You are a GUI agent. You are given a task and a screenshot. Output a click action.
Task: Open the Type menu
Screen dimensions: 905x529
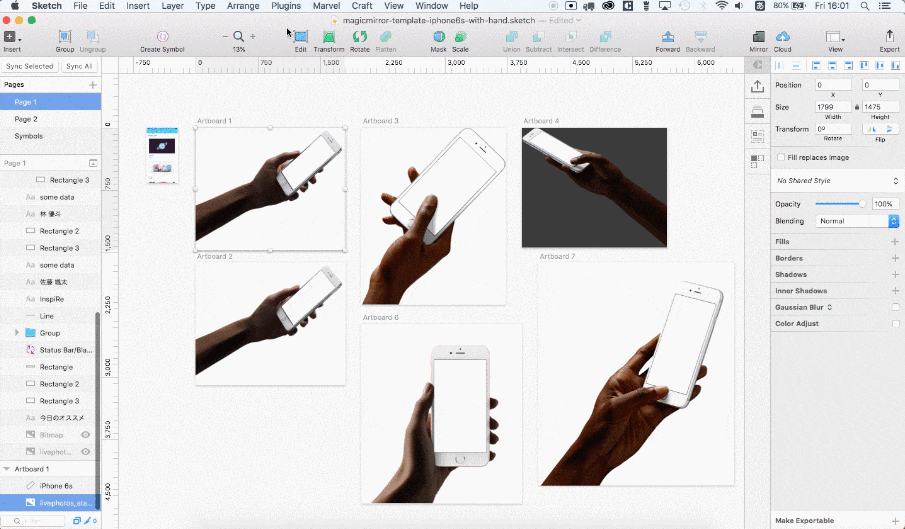(205, 6)
